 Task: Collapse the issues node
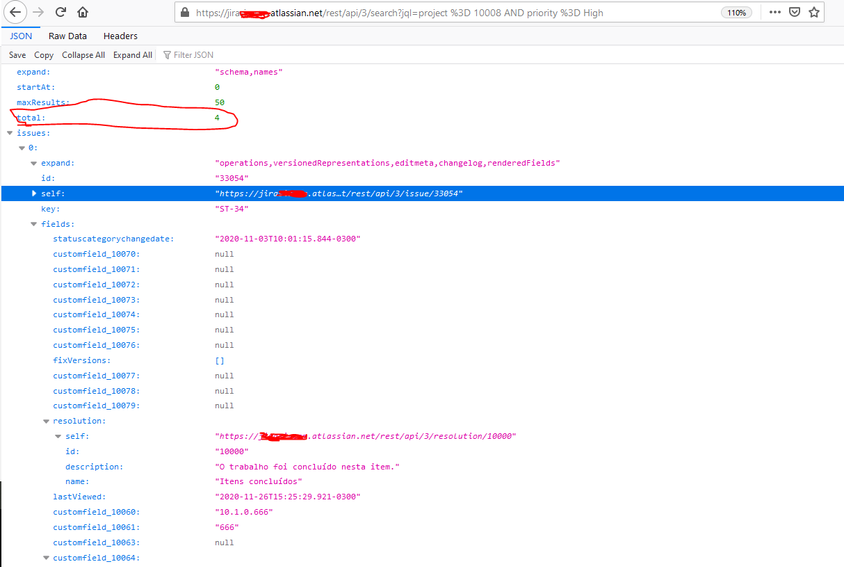pyautogui.click(x=10, y=133)
